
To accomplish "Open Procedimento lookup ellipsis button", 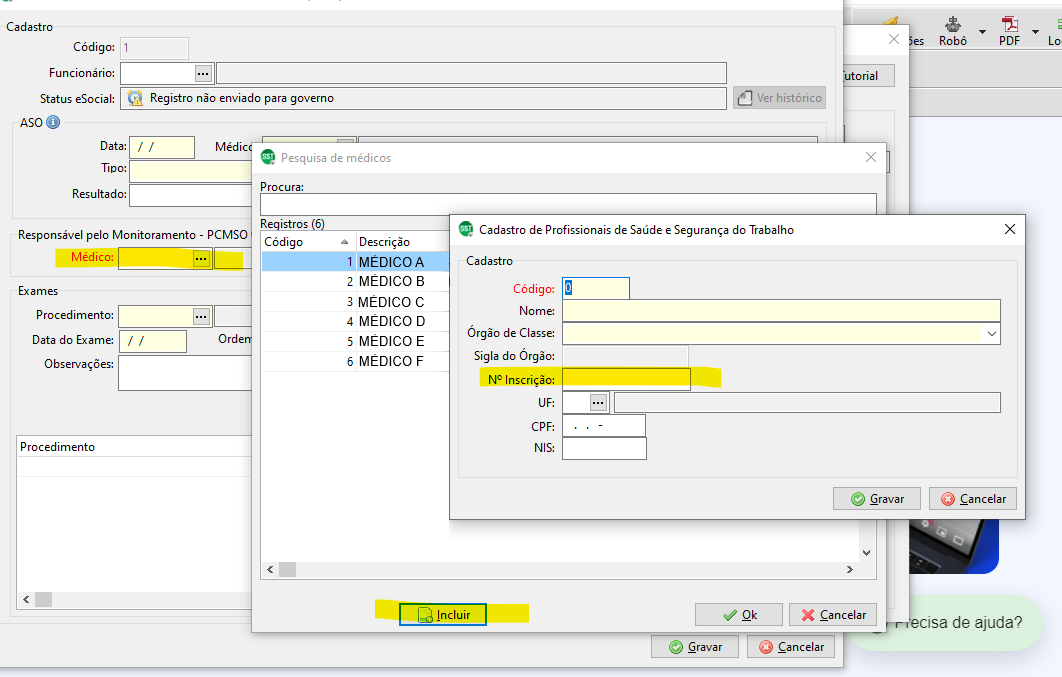I will pos(201,316).
